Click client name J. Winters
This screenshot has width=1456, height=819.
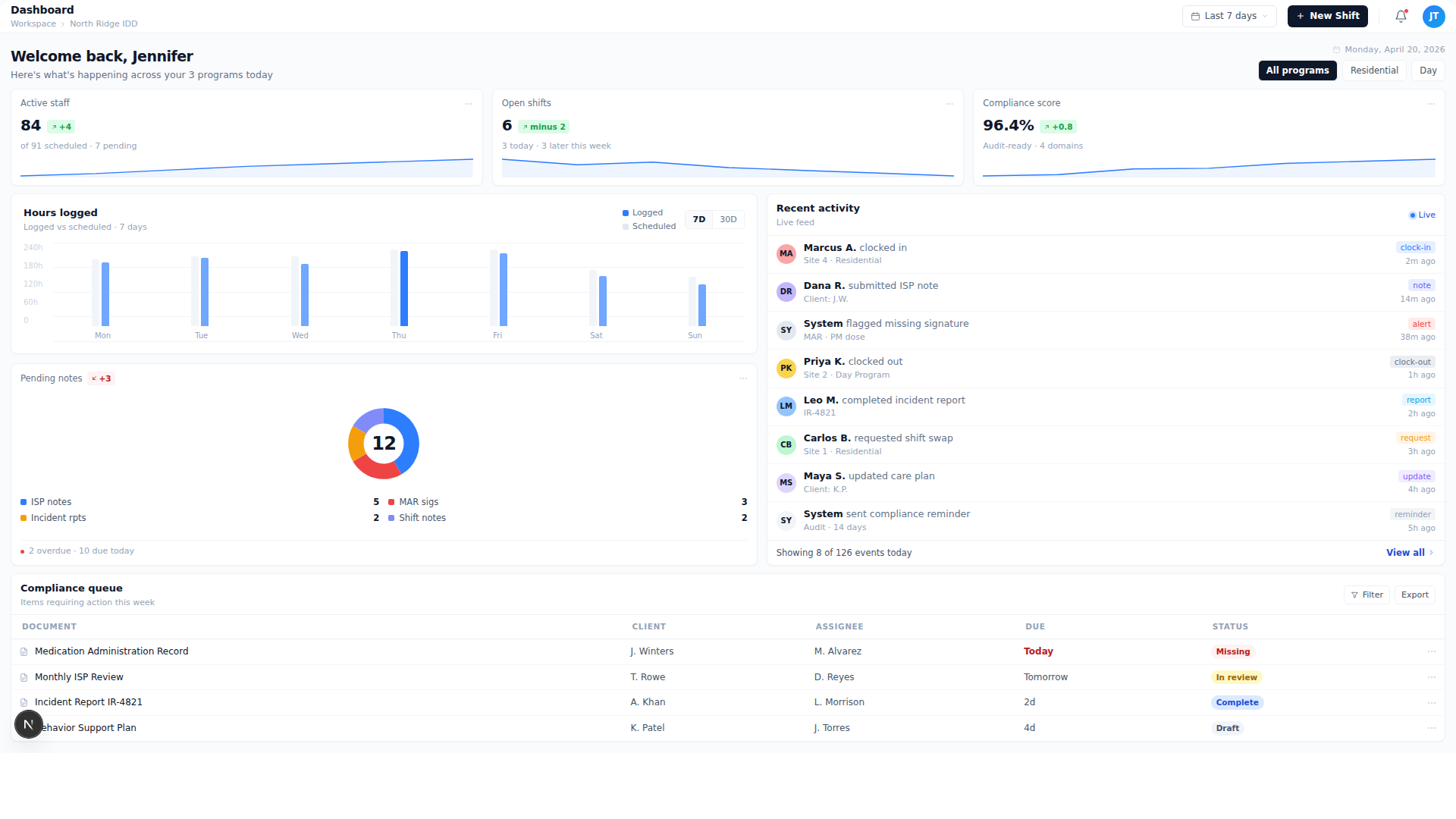coord(652,651)
